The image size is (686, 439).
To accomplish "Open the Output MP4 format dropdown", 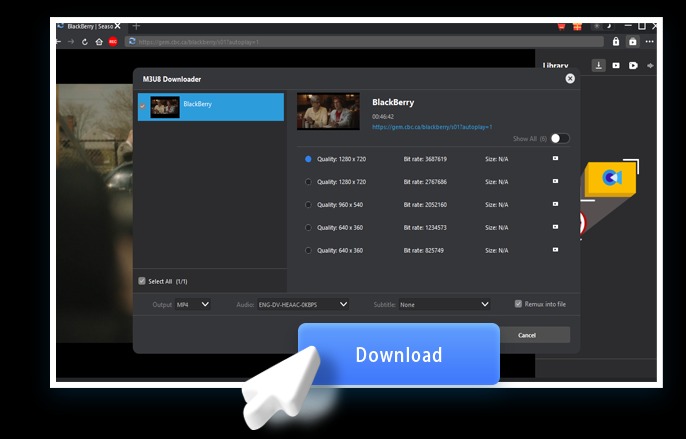I will tap(192, 304).
